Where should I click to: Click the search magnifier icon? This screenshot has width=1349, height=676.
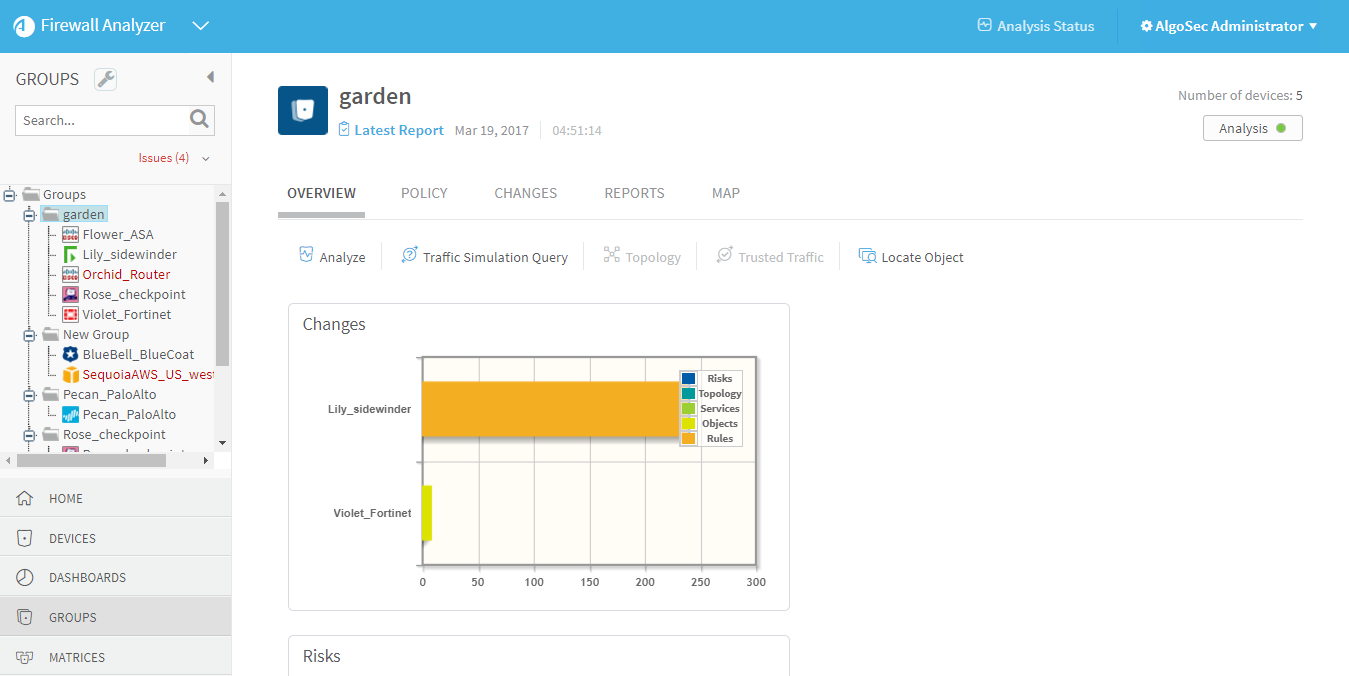[200, 120]
